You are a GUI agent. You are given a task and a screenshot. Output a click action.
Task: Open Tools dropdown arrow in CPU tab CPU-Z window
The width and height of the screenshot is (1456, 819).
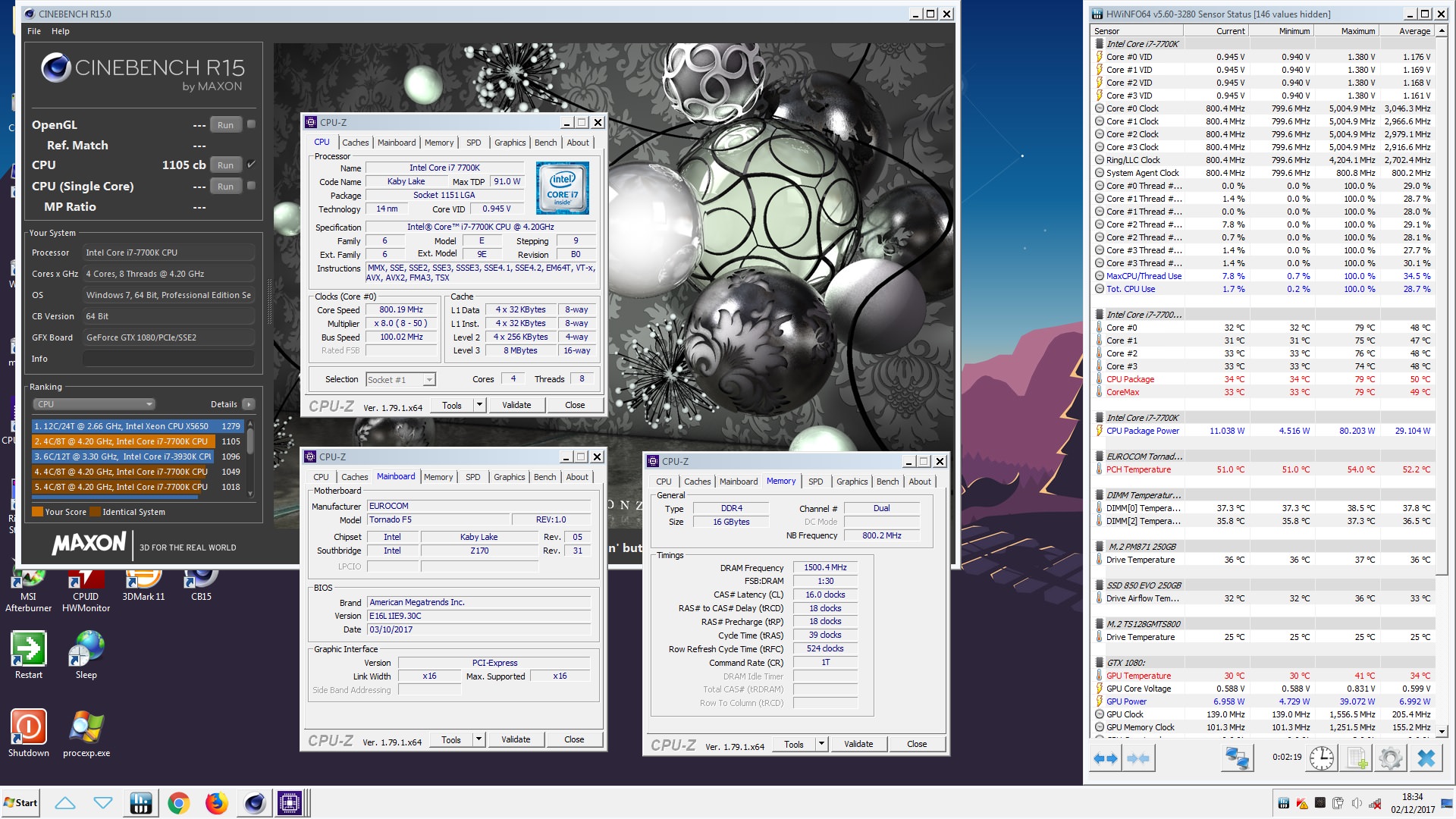tap(479, 405)
